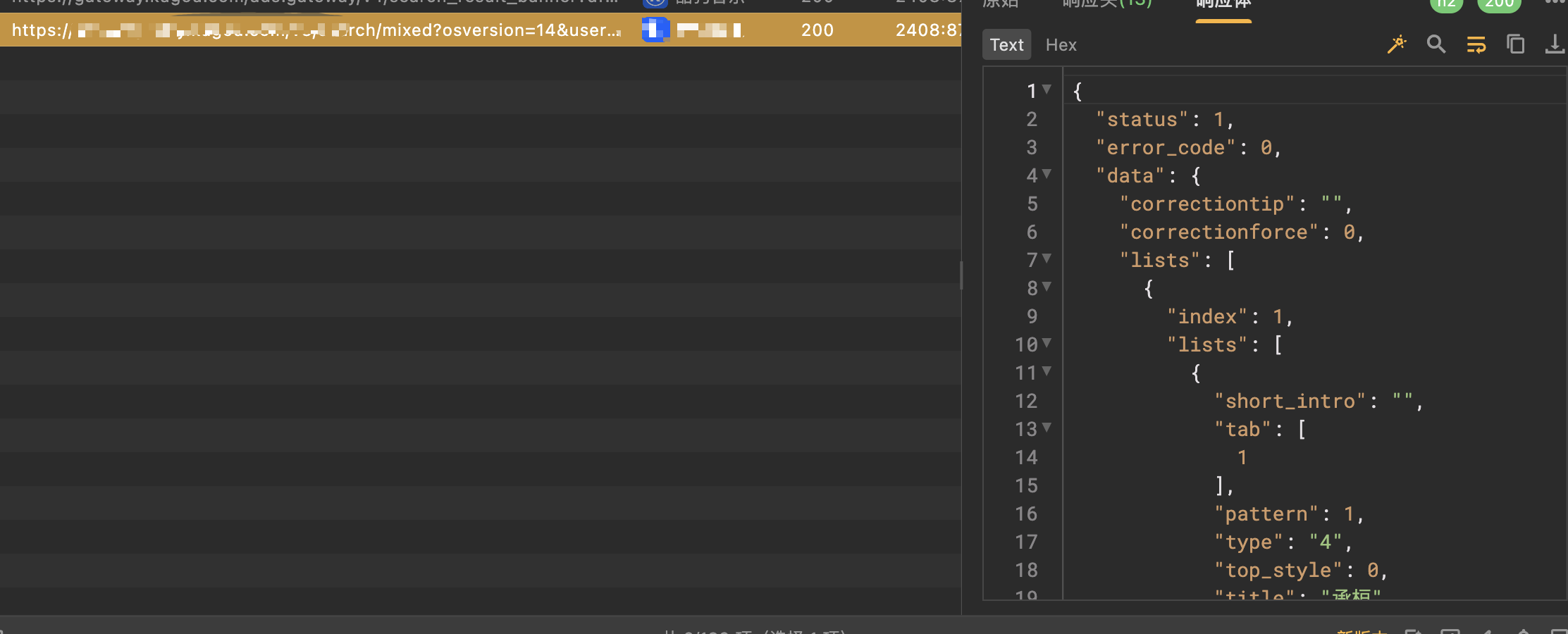
Task: Place cursor on the "error_code" line
Action: [1188, 147]
